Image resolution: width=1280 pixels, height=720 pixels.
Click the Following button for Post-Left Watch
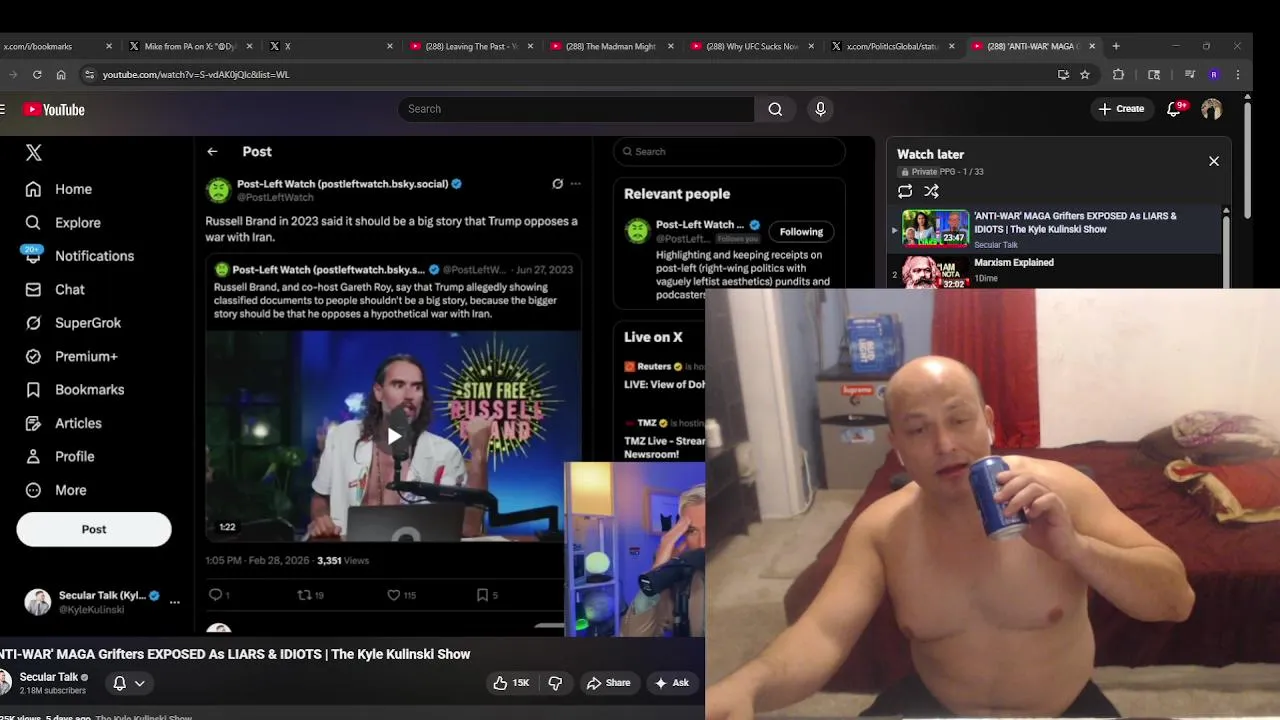pyautogui.click(x=801, y=232)
